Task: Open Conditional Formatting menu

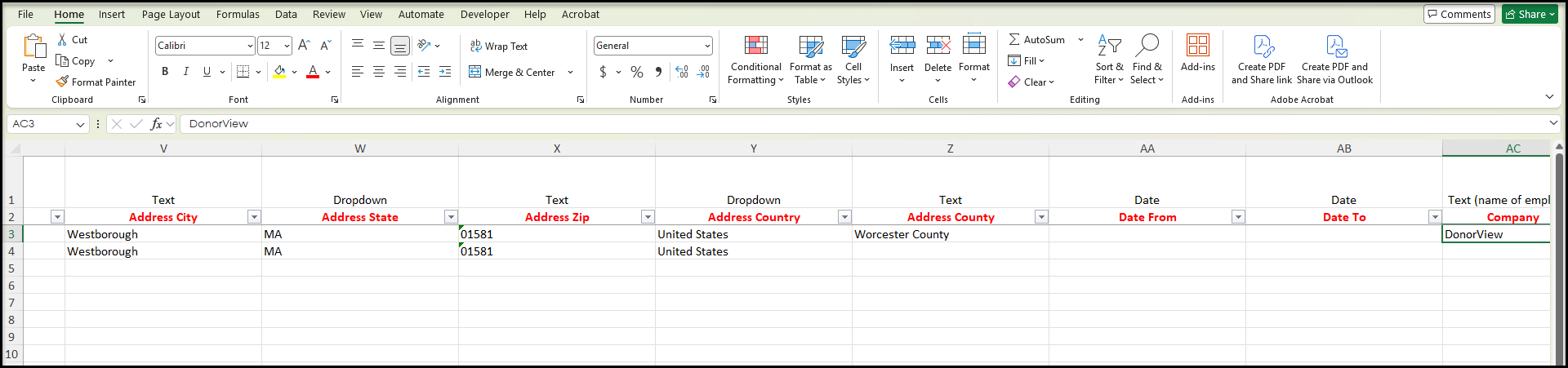Action: (x=756, y=60)
